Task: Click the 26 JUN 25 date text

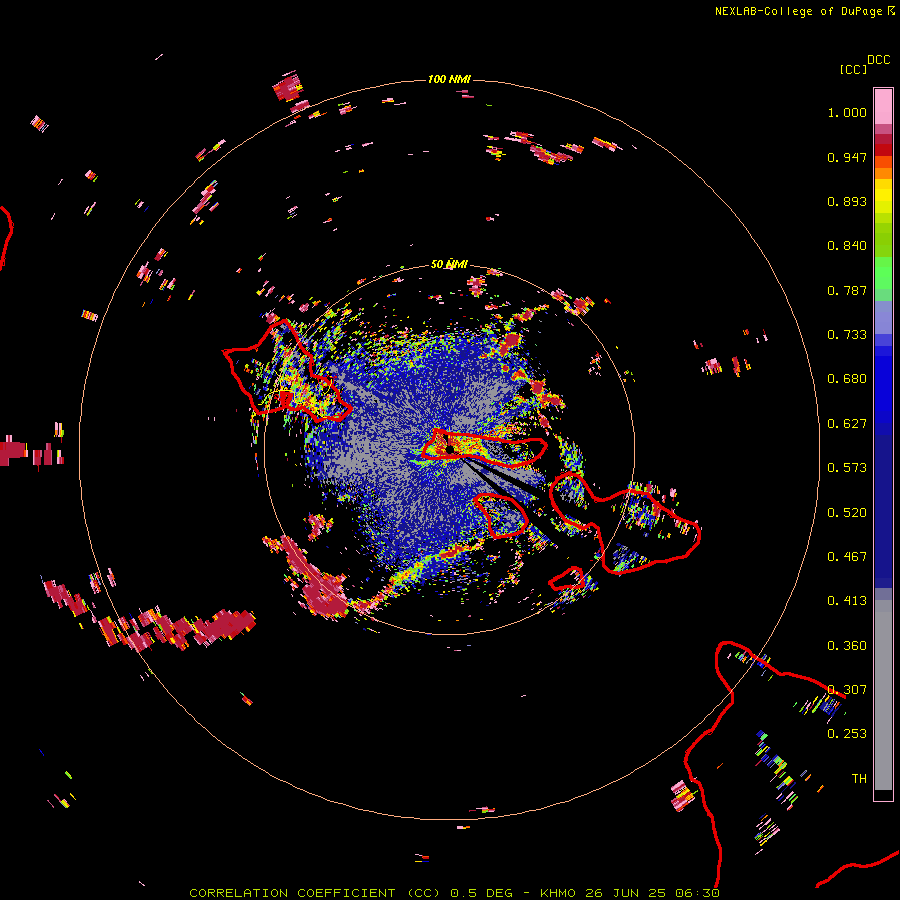Action: pos(625,893)
